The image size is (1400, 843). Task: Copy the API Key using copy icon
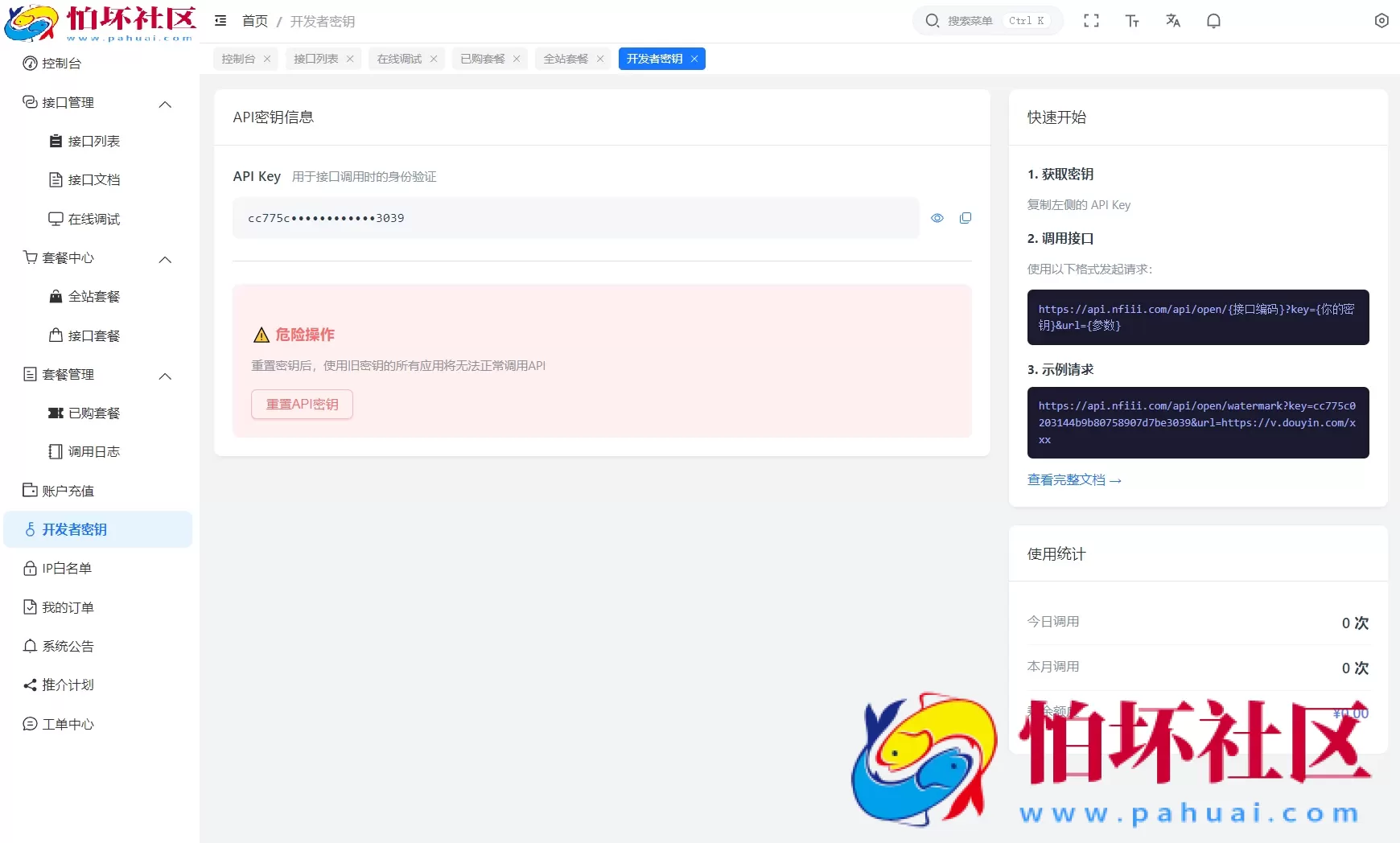(x=966, y=218)
